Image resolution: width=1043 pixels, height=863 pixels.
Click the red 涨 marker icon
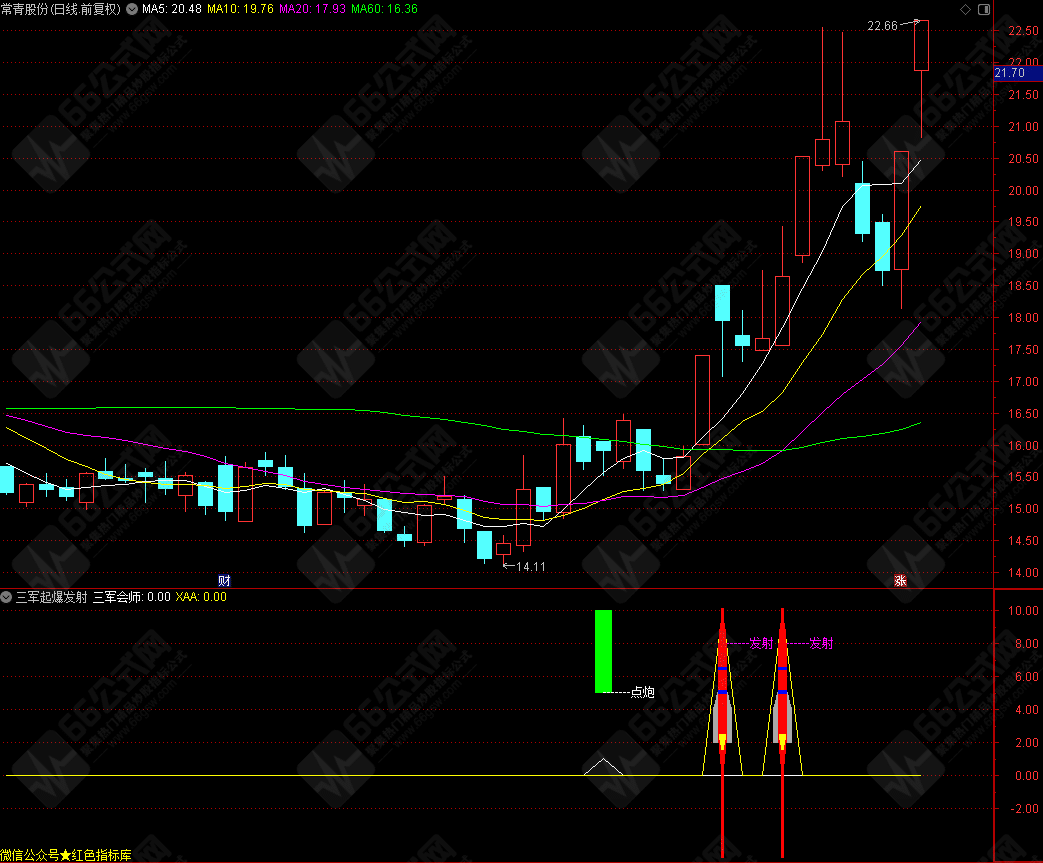click(900, 580)
